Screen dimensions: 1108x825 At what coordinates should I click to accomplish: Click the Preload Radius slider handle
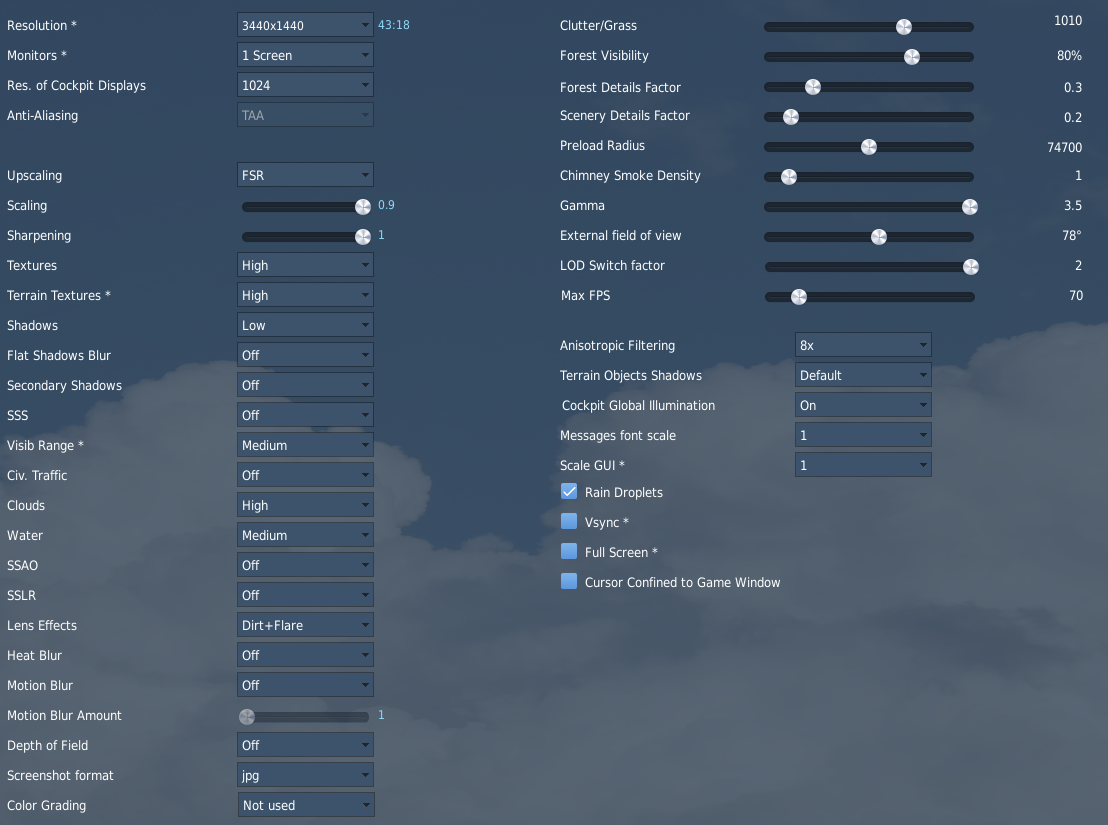[x=868, y=147]
